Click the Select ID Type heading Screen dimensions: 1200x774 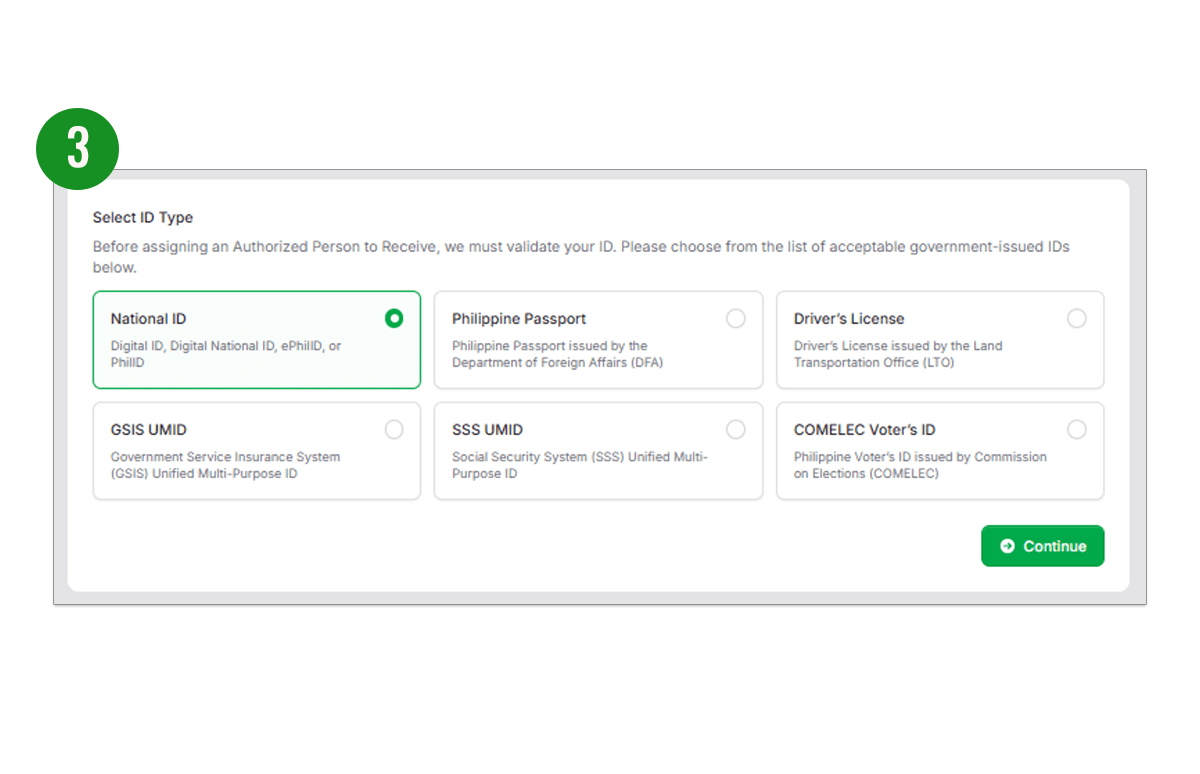pyautogui.click(x=143, y=217)
